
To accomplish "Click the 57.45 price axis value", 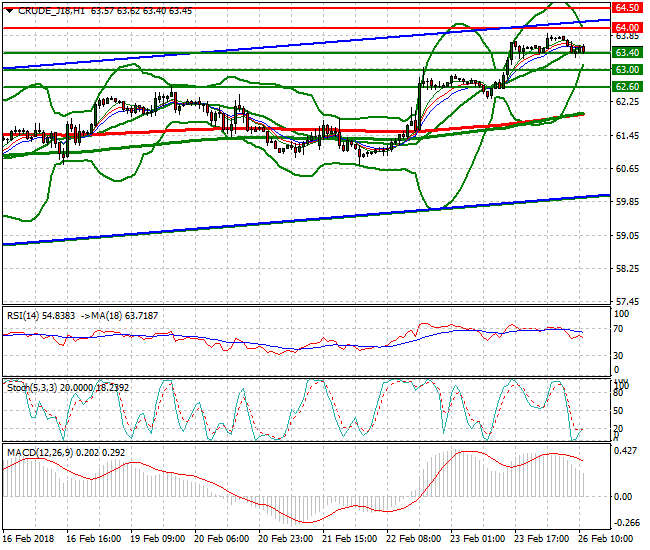I will pos(627,301).
